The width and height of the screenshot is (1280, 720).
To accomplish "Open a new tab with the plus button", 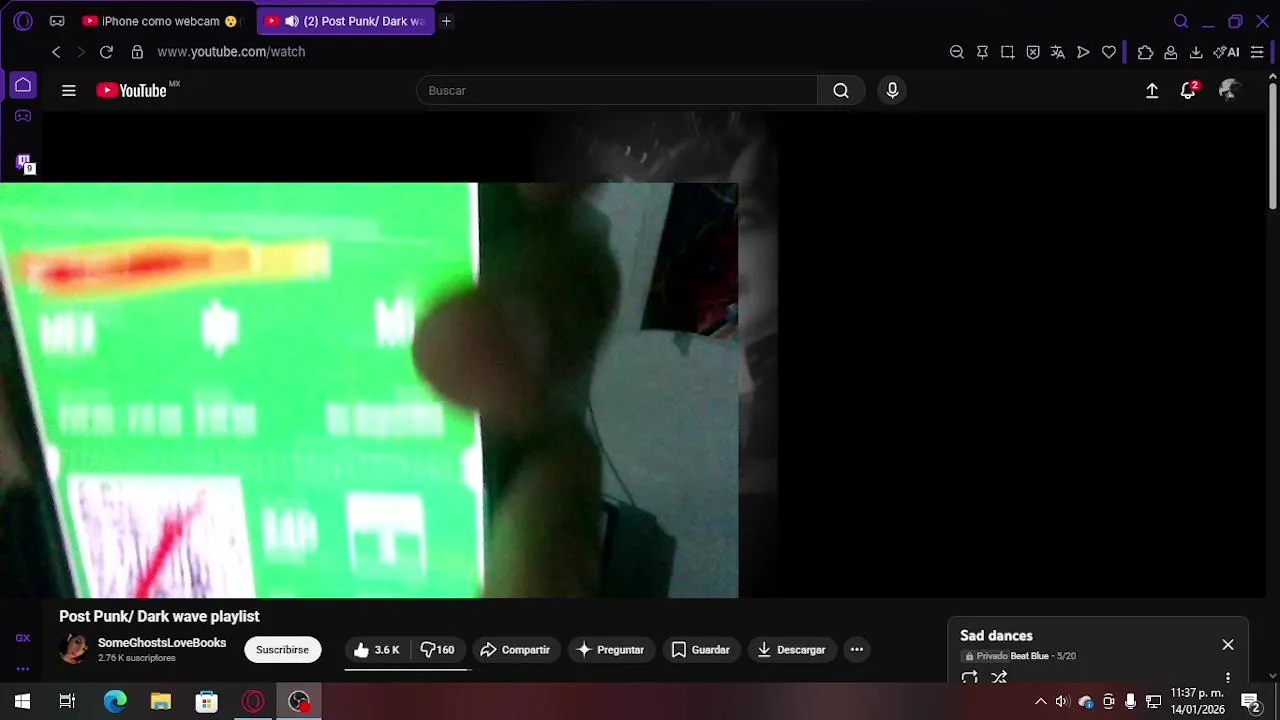I will coord(447,21).
